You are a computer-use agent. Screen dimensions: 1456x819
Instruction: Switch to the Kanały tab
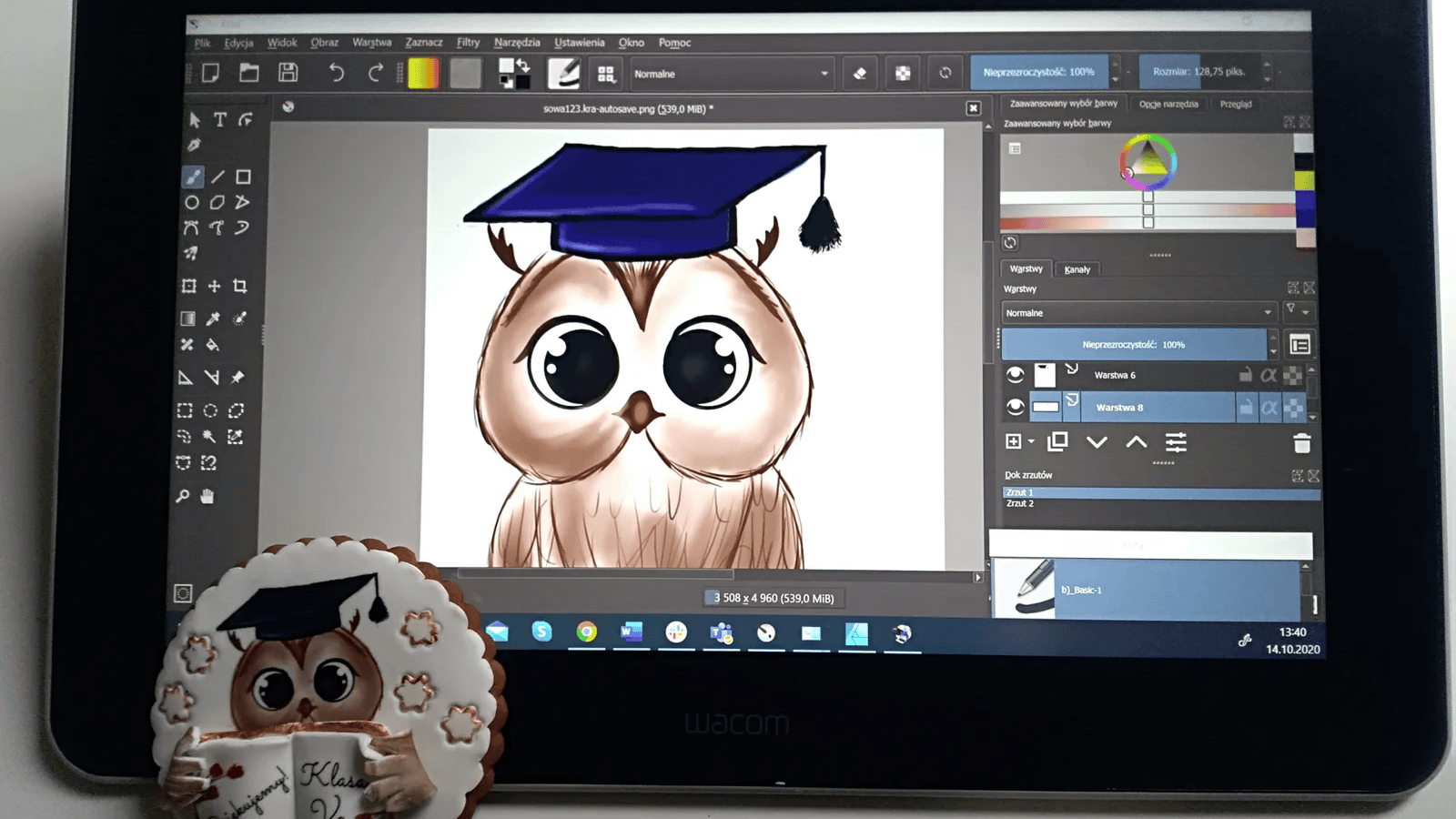1077,269
